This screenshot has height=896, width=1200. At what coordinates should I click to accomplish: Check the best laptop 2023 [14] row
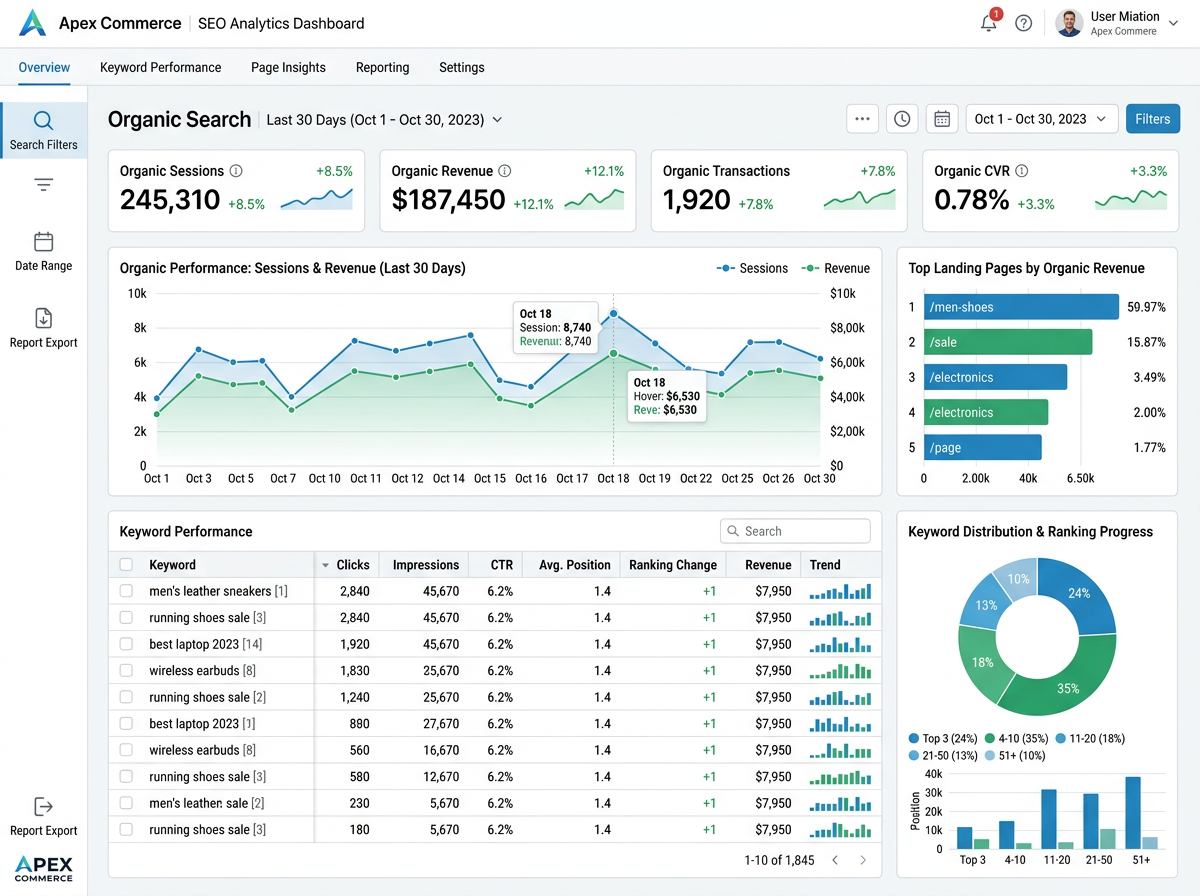(126, 644)
